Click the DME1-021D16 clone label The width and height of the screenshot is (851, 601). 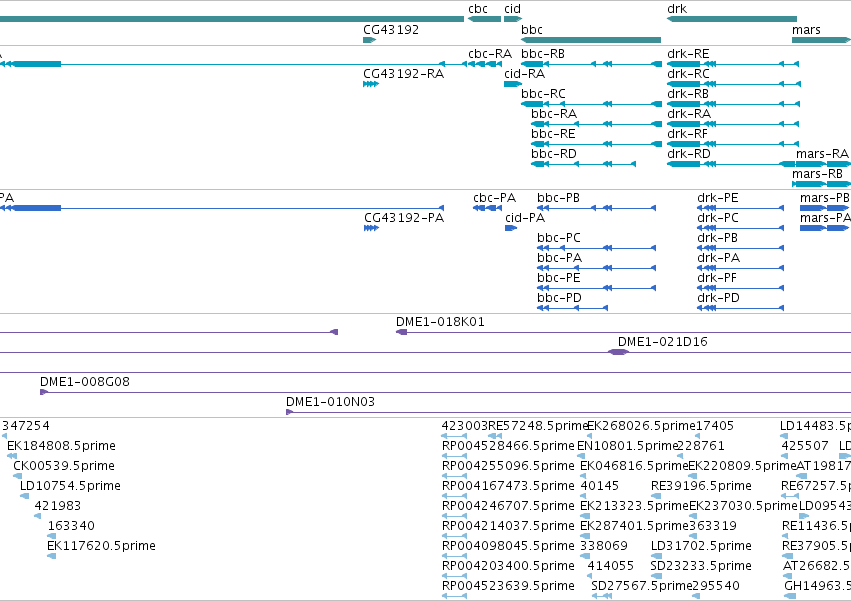point(663,343)
